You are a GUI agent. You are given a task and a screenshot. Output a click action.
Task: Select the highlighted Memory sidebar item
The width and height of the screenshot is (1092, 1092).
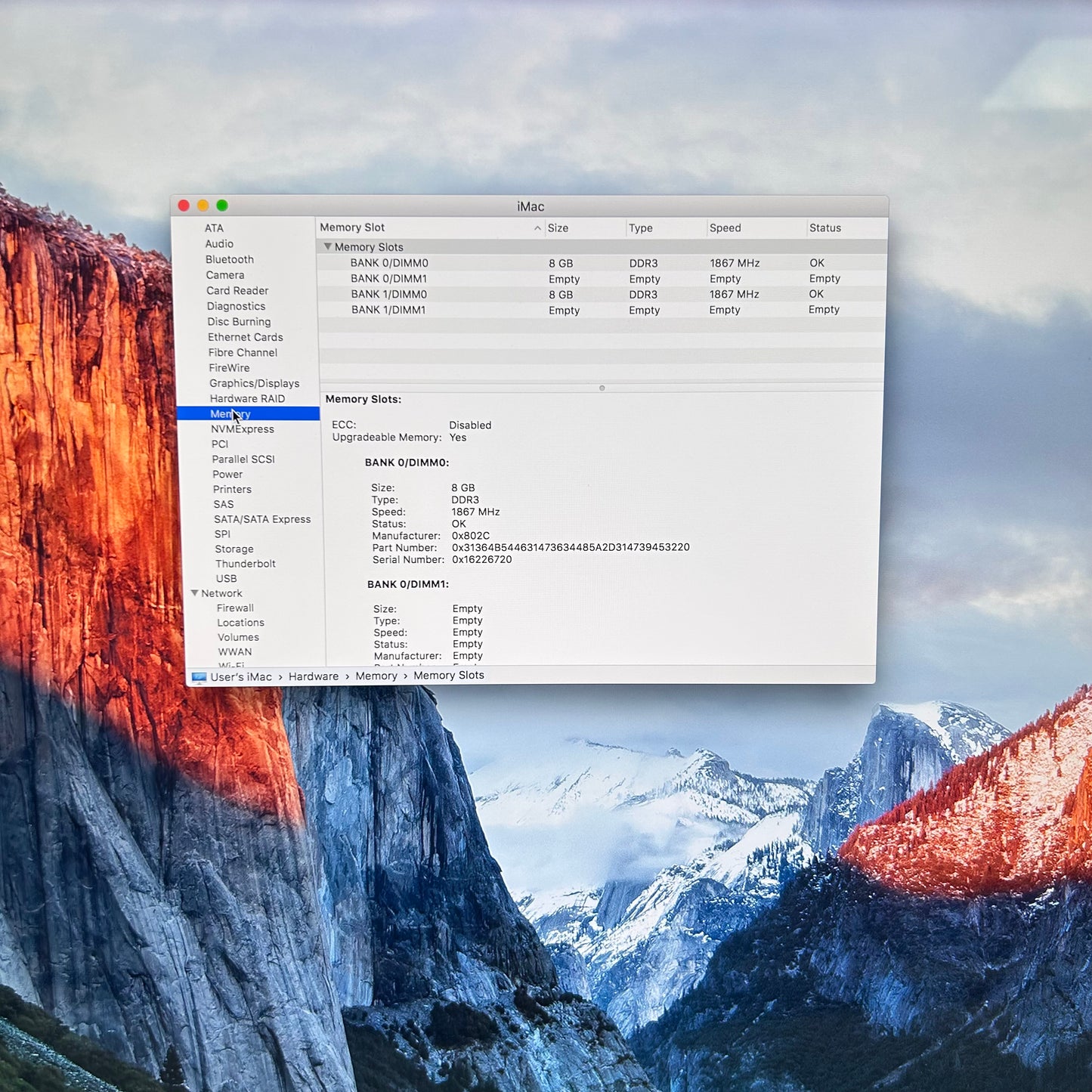(248, 413)
